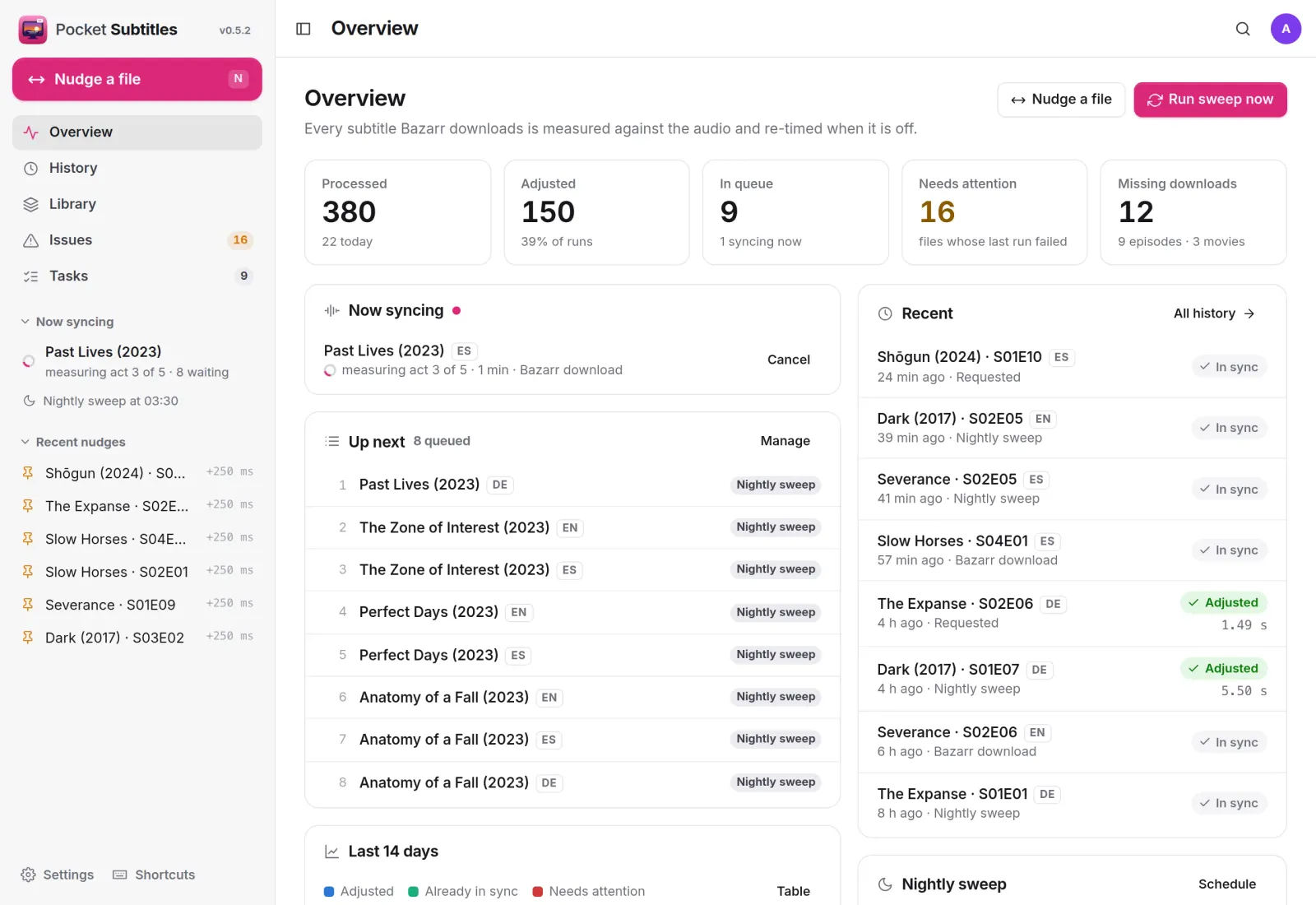Switch the chart to Table view
Viewport: 1316px width, 905px height.
click(793, 891)
